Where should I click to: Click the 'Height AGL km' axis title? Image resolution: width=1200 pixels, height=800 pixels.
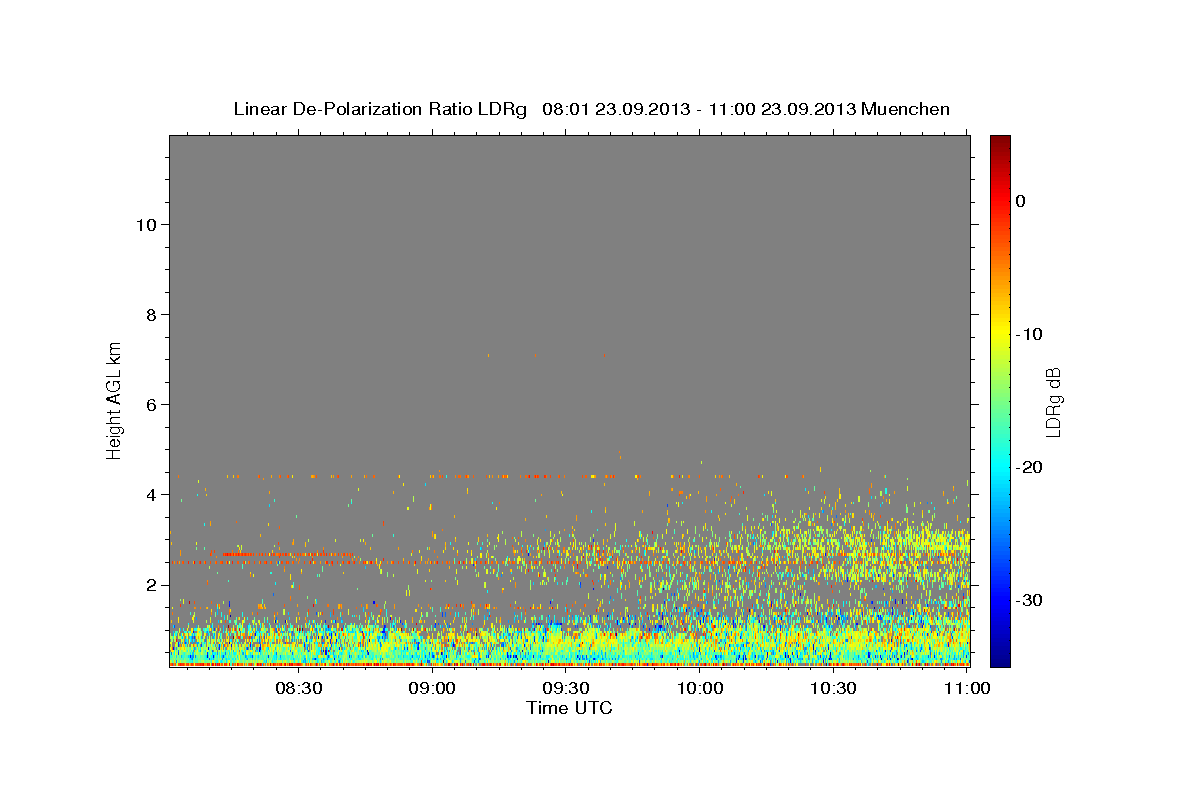tap(114, 399)
